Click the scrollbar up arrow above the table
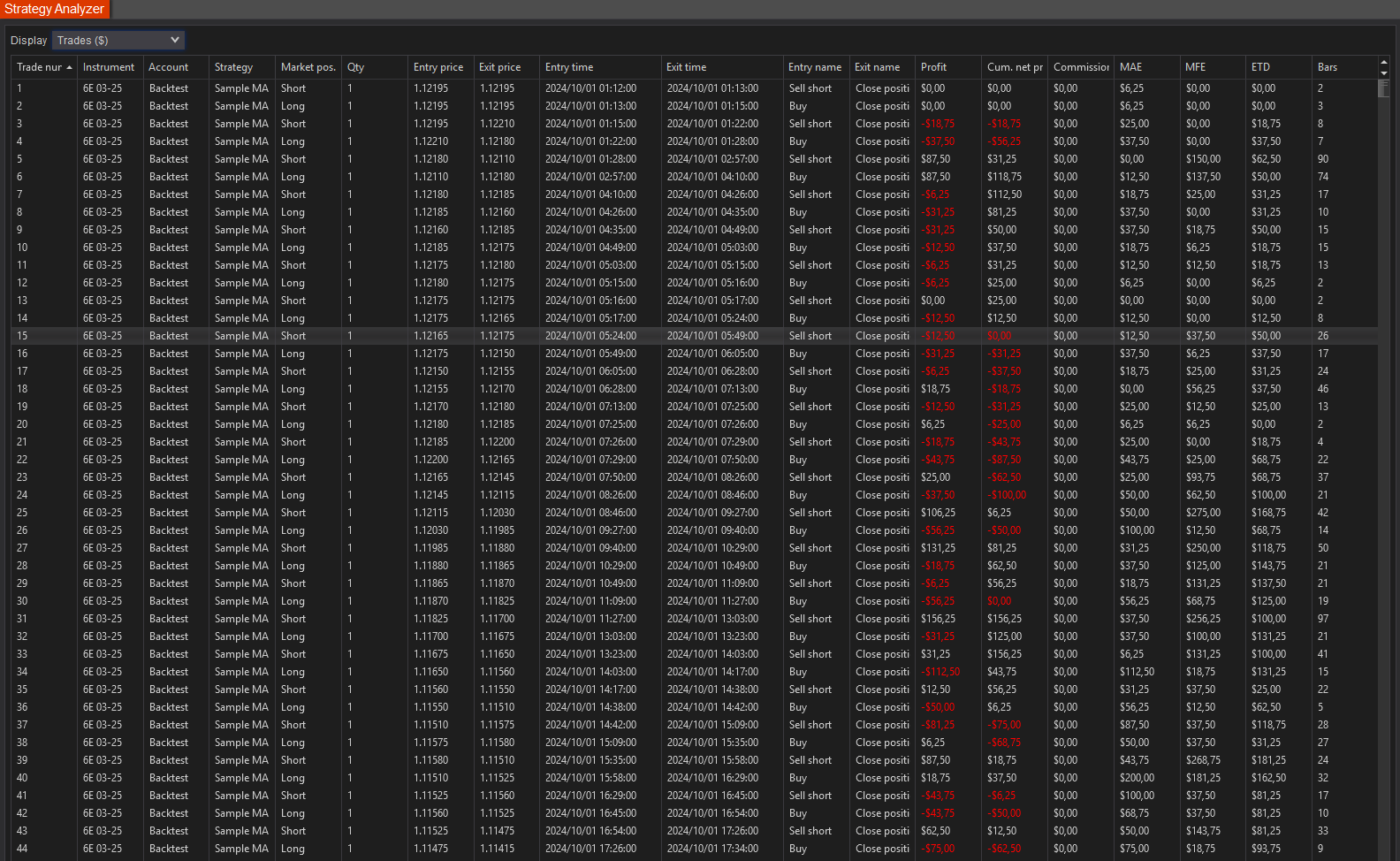The height and width of the screenshot is (861, 1400). (x=1384, y=63)
